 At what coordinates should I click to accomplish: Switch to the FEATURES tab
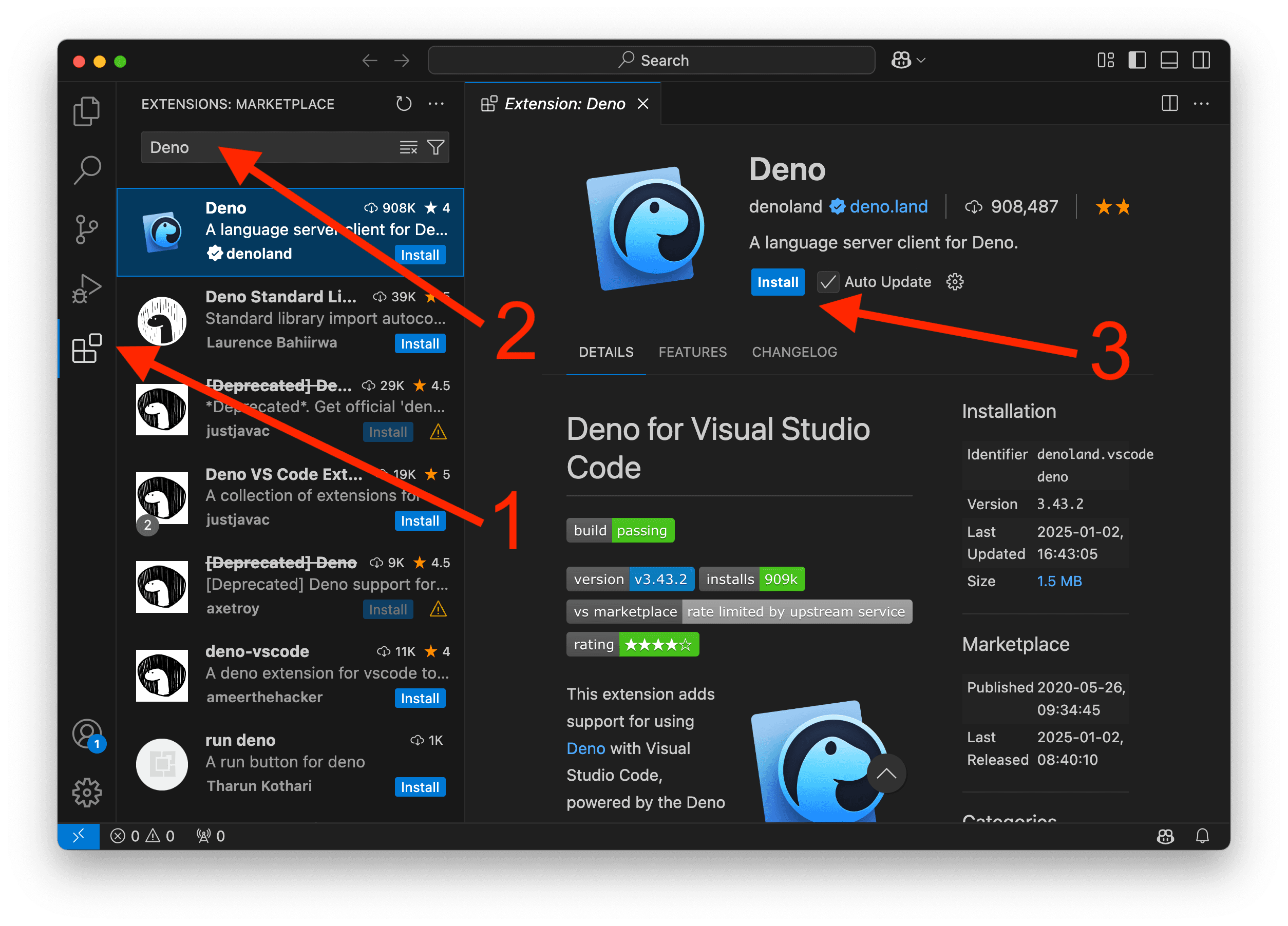point(692,352)
